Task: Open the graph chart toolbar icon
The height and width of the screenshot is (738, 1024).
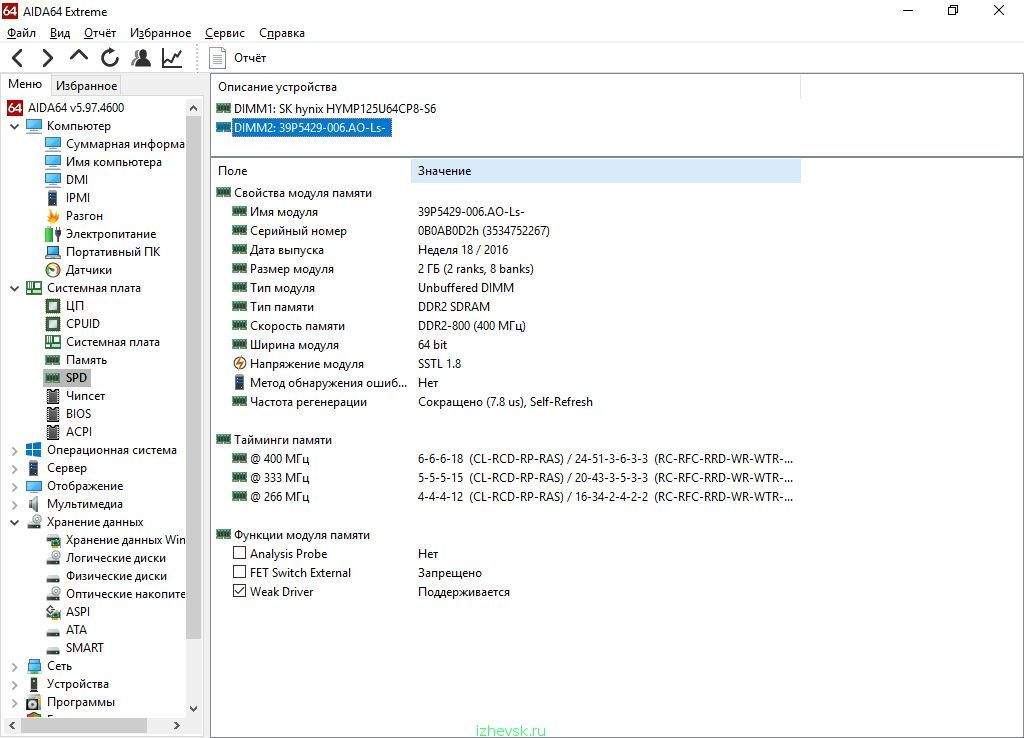Action: (x=172, y=58)
